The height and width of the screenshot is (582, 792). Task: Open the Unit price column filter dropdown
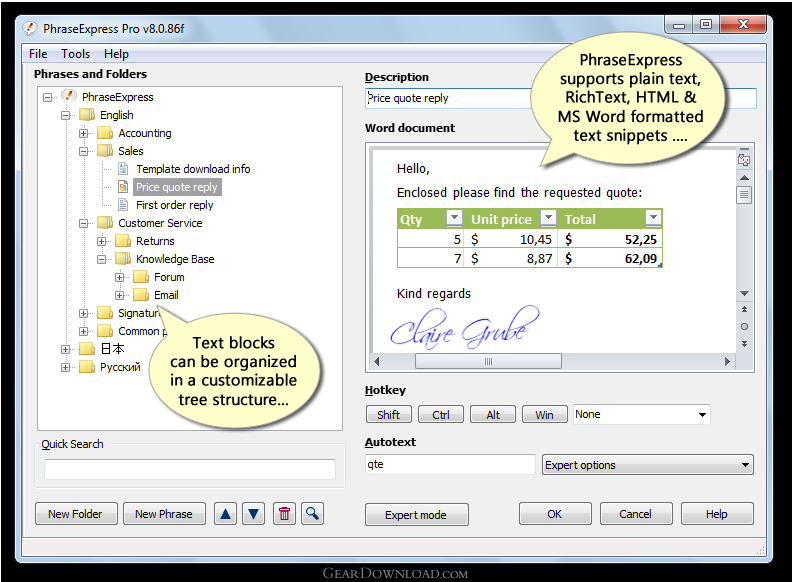coord(548,218)
